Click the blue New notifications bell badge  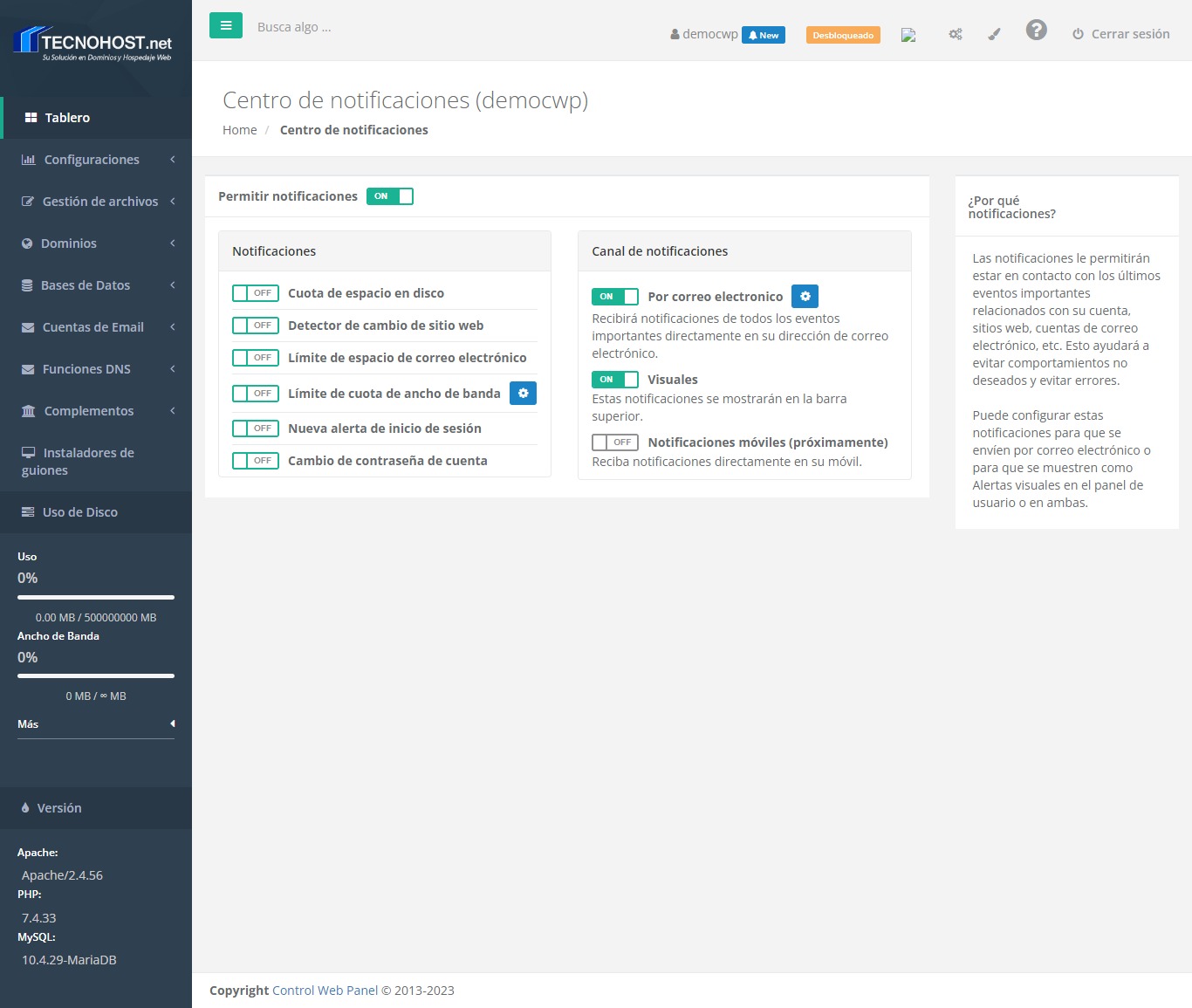pos(763,35)
